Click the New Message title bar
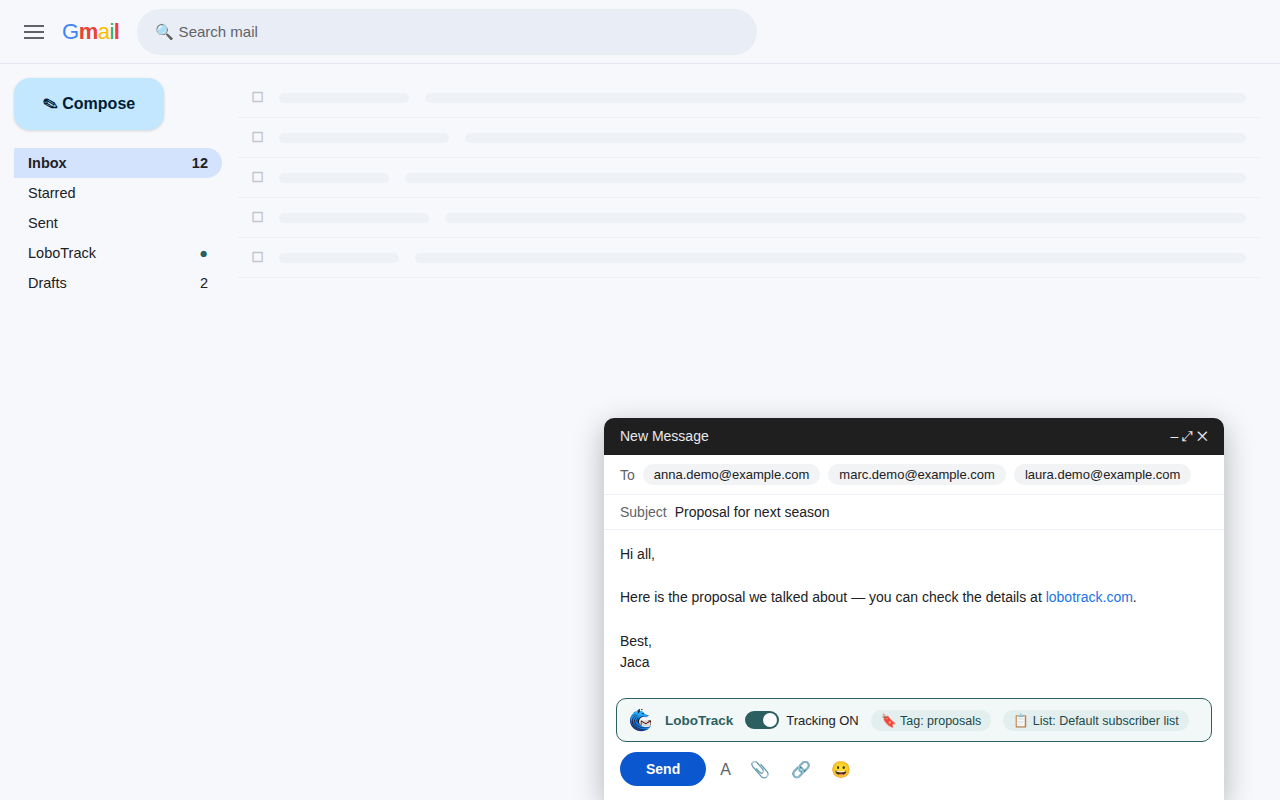The width and height of the screenshot is (1280, 800). pos(914,436)
